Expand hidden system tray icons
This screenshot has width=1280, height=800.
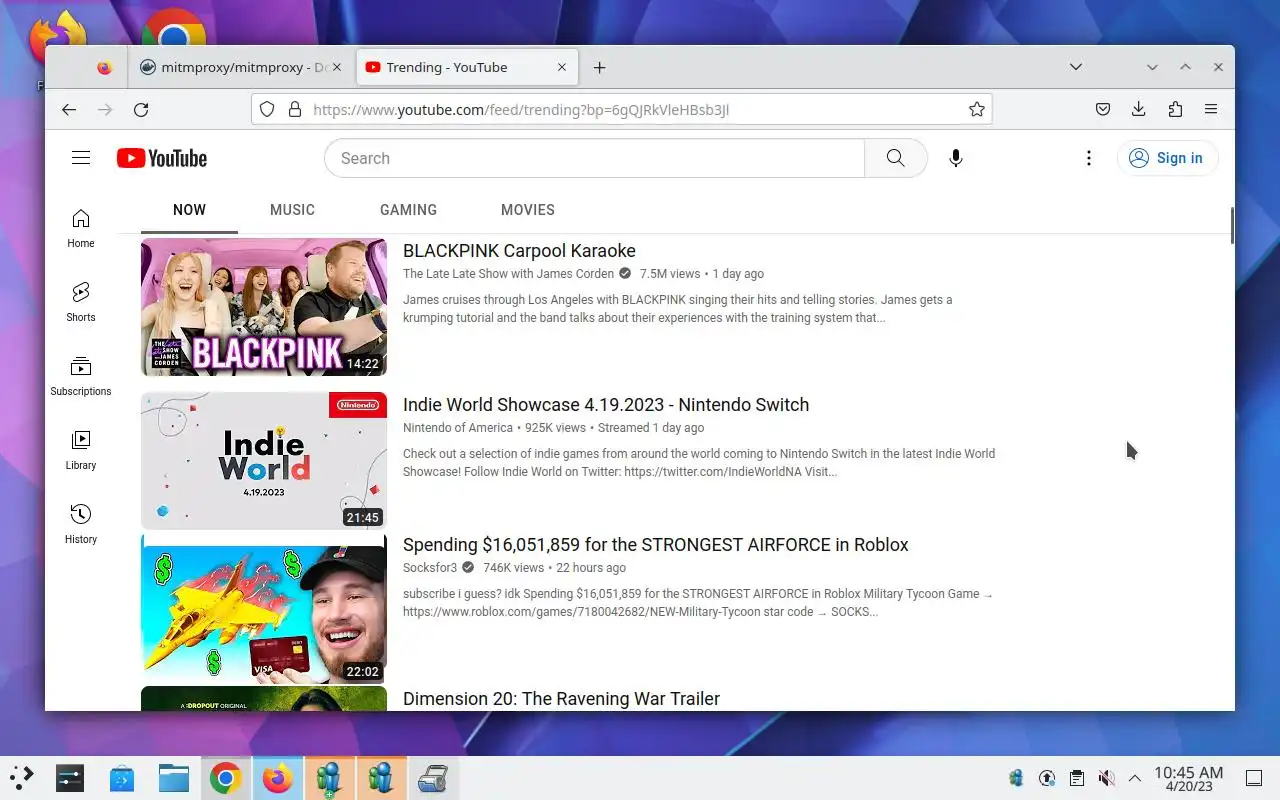[1135, 778]
